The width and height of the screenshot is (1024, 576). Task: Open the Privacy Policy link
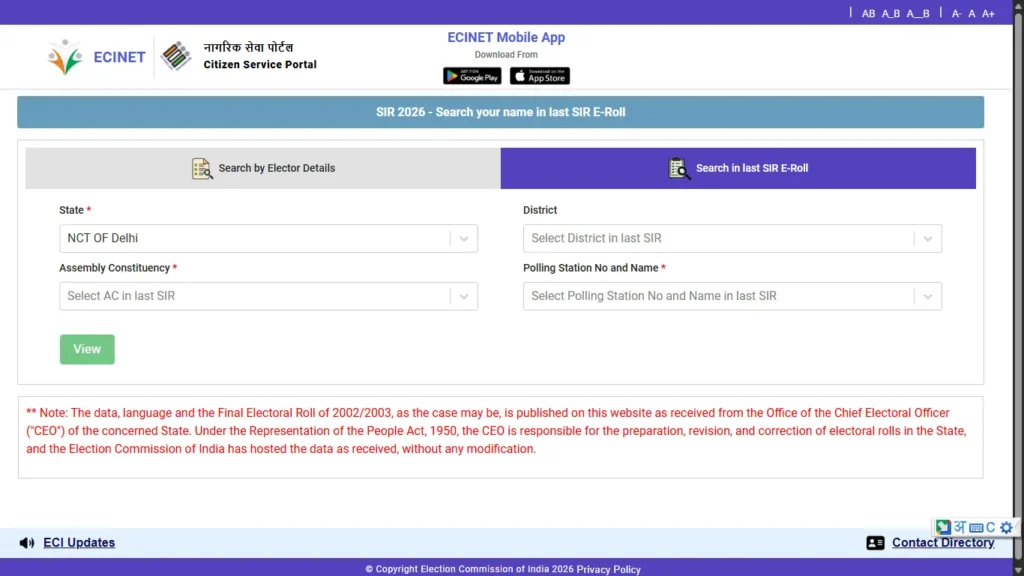pyautogui.click(x=609, y=569)
